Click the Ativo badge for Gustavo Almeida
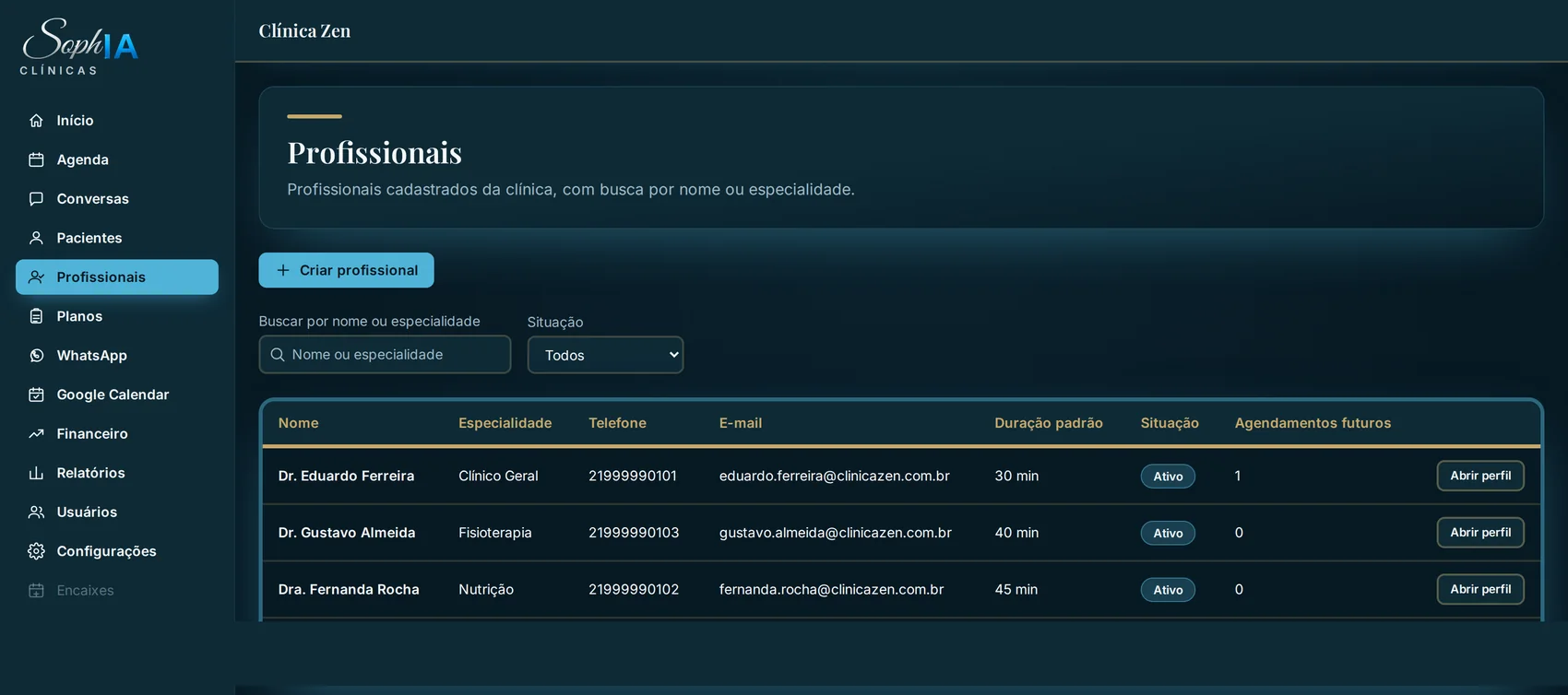The image size is (1568, 695). [x=1168, y=533]
